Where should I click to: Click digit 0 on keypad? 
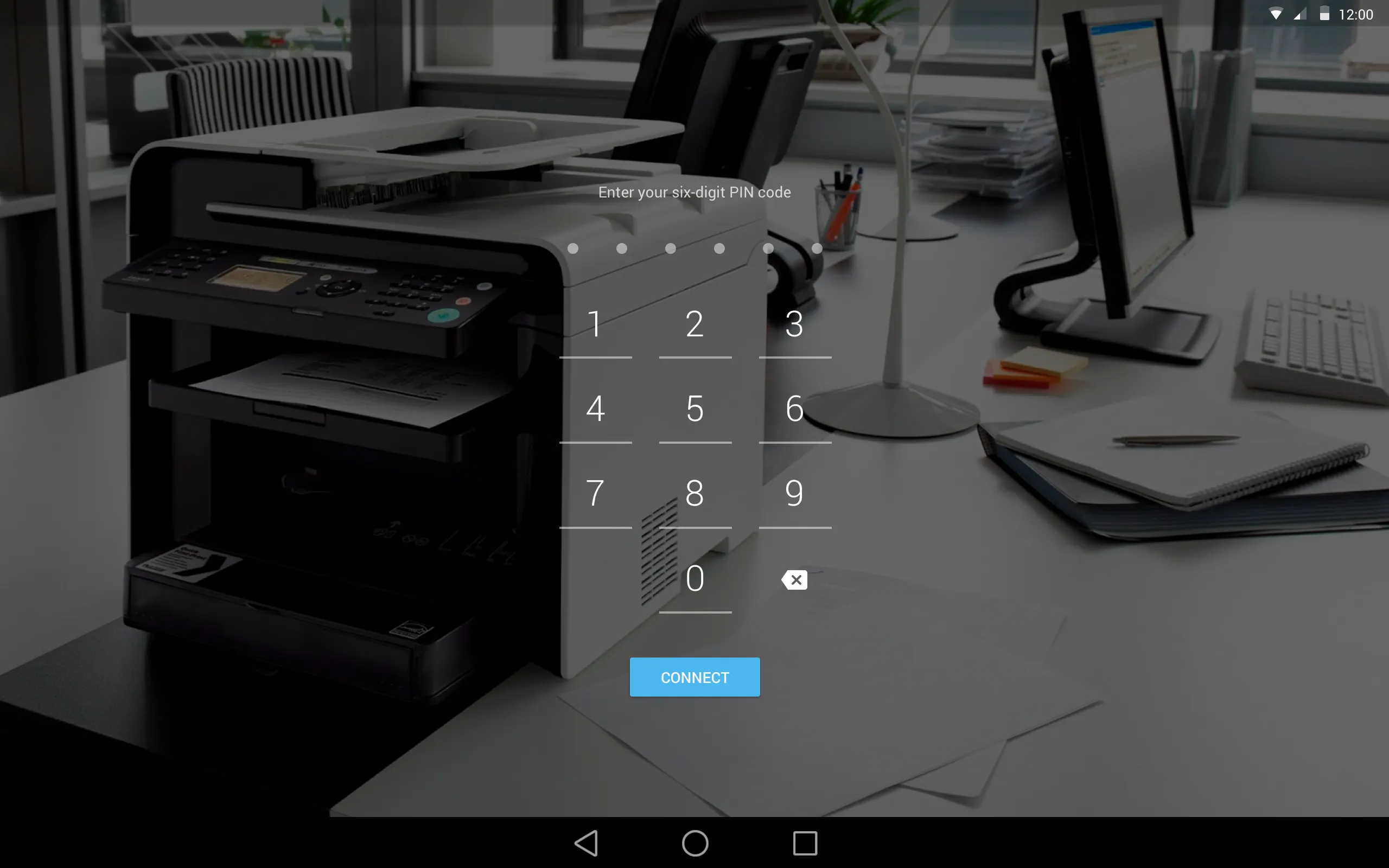pyautogui.click(x=694, y=579)
